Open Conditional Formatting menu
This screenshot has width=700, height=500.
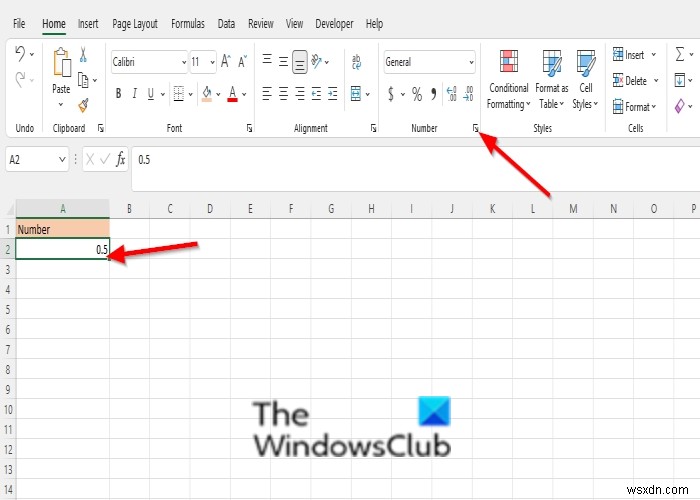click(508, 79)
